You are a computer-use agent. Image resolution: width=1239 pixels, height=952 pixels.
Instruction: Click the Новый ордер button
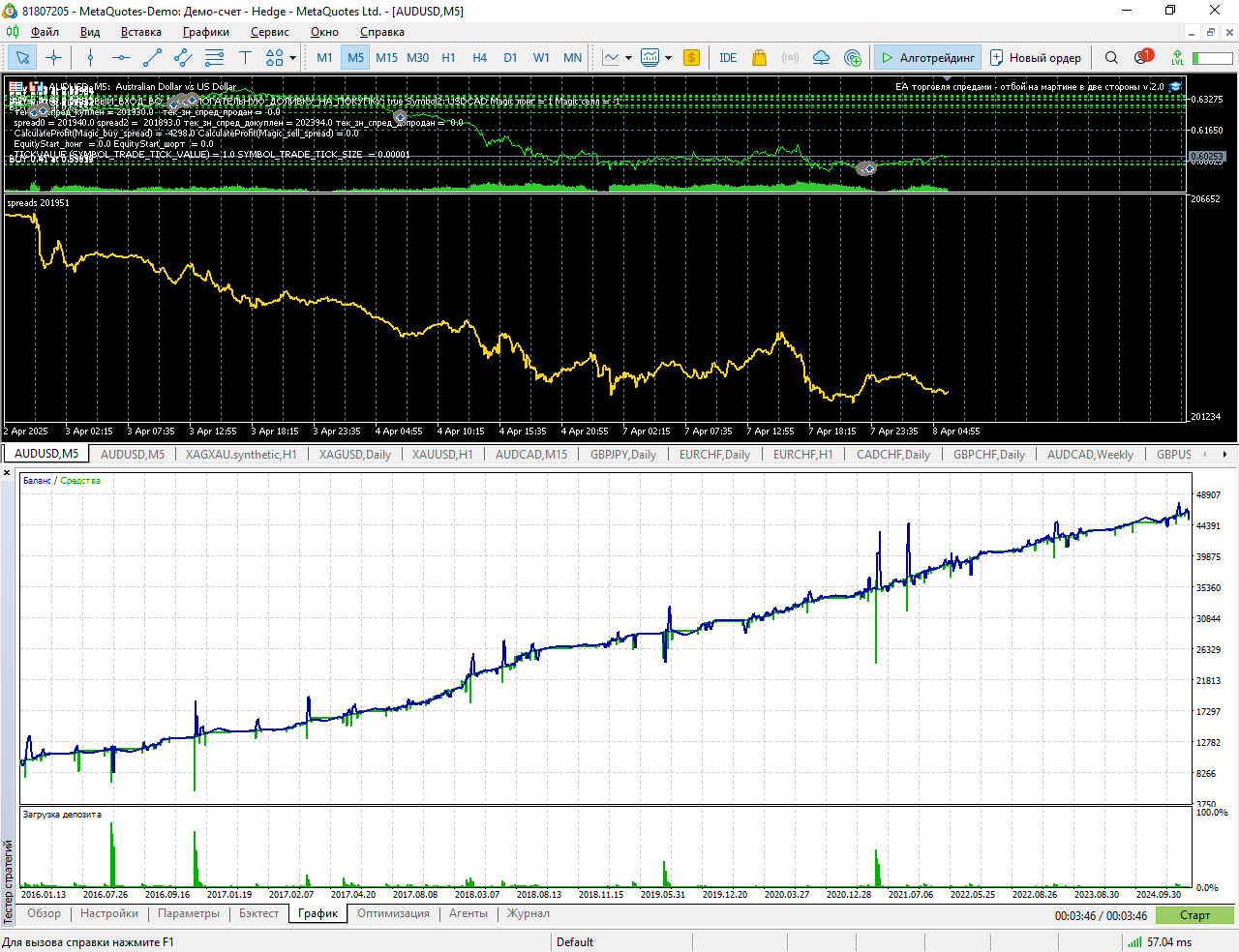pyautogui.click(x=1035, y=58)
